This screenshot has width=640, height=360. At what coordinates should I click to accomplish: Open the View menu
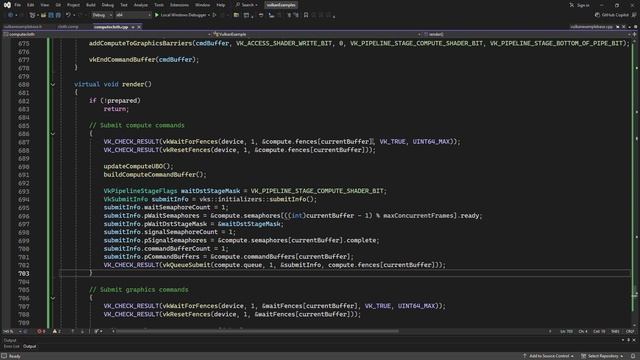pos(44,5)
